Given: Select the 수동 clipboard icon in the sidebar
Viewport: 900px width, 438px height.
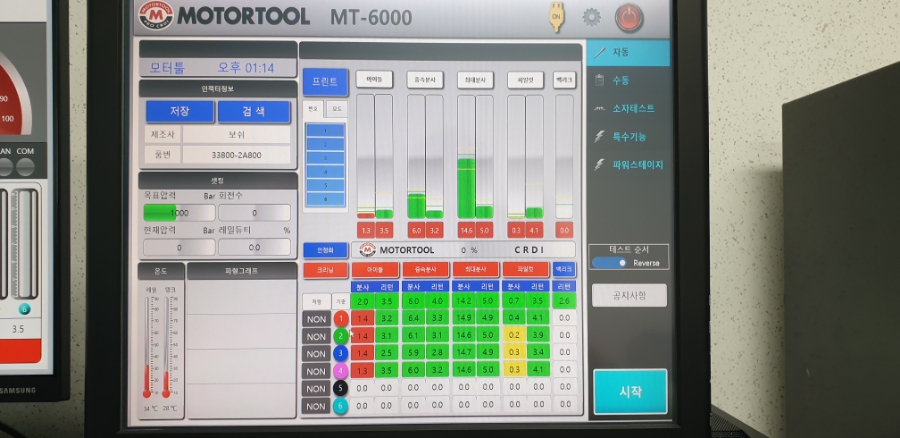Looking at the screenshot, I should (x=600, y=80).
